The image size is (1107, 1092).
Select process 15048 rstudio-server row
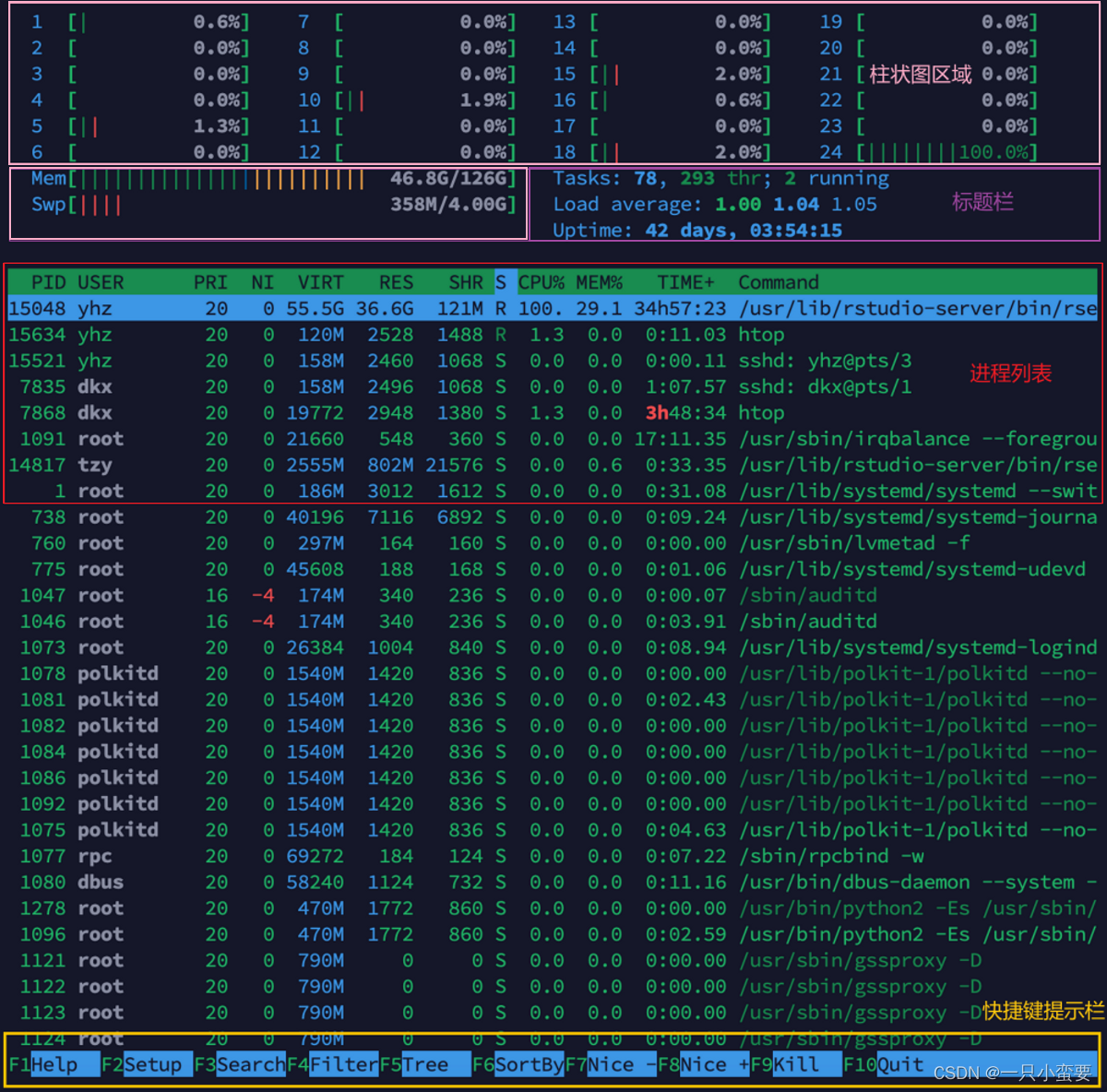pyautogui.click(x=553, y=309)
